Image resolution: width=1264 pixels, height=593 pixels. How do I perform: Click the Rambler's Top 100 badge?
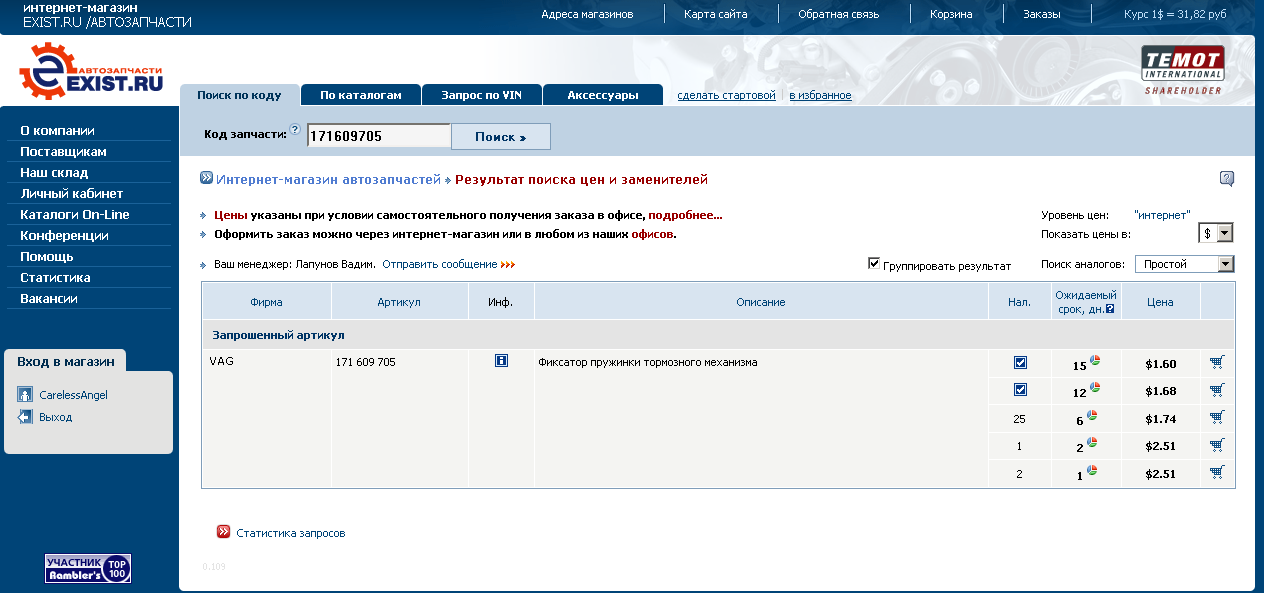(88, 568)
